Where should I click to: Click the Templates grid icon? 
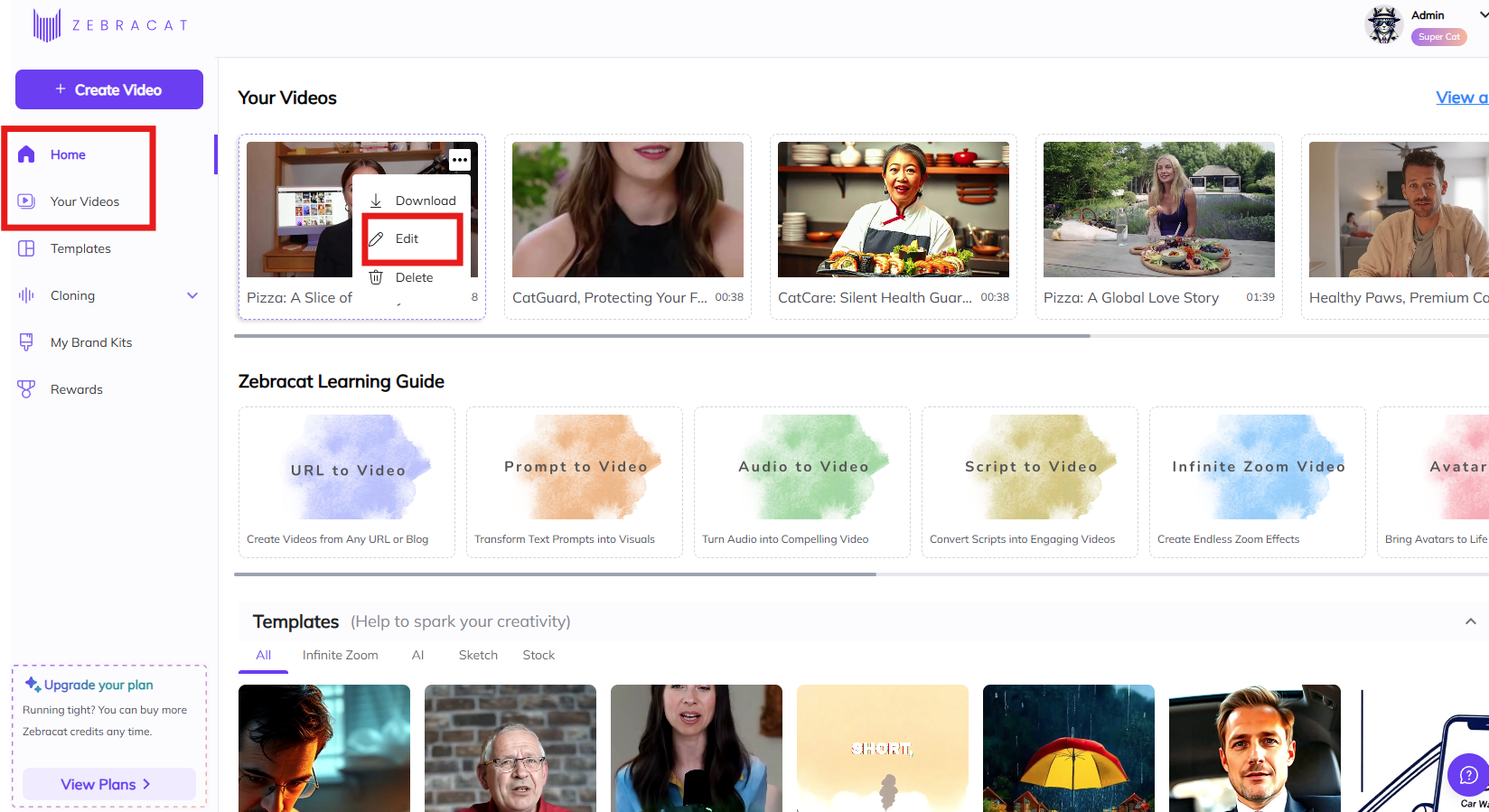pos(26,248)
